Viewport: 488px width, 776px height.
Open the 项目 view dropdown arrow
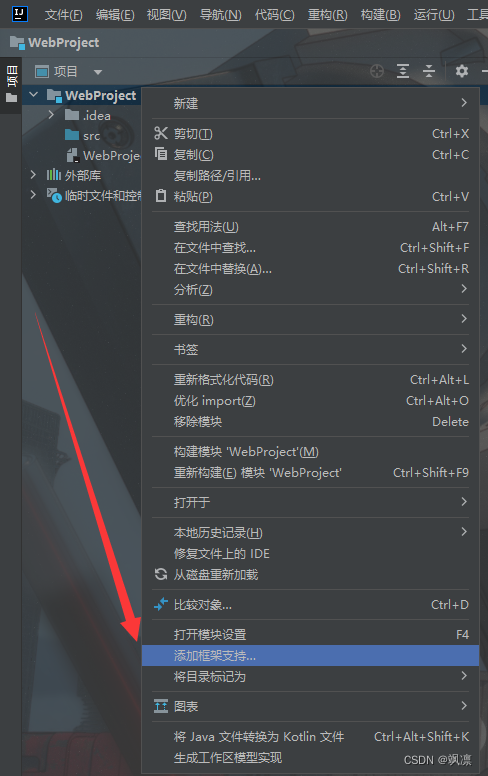tap(98, 72)
